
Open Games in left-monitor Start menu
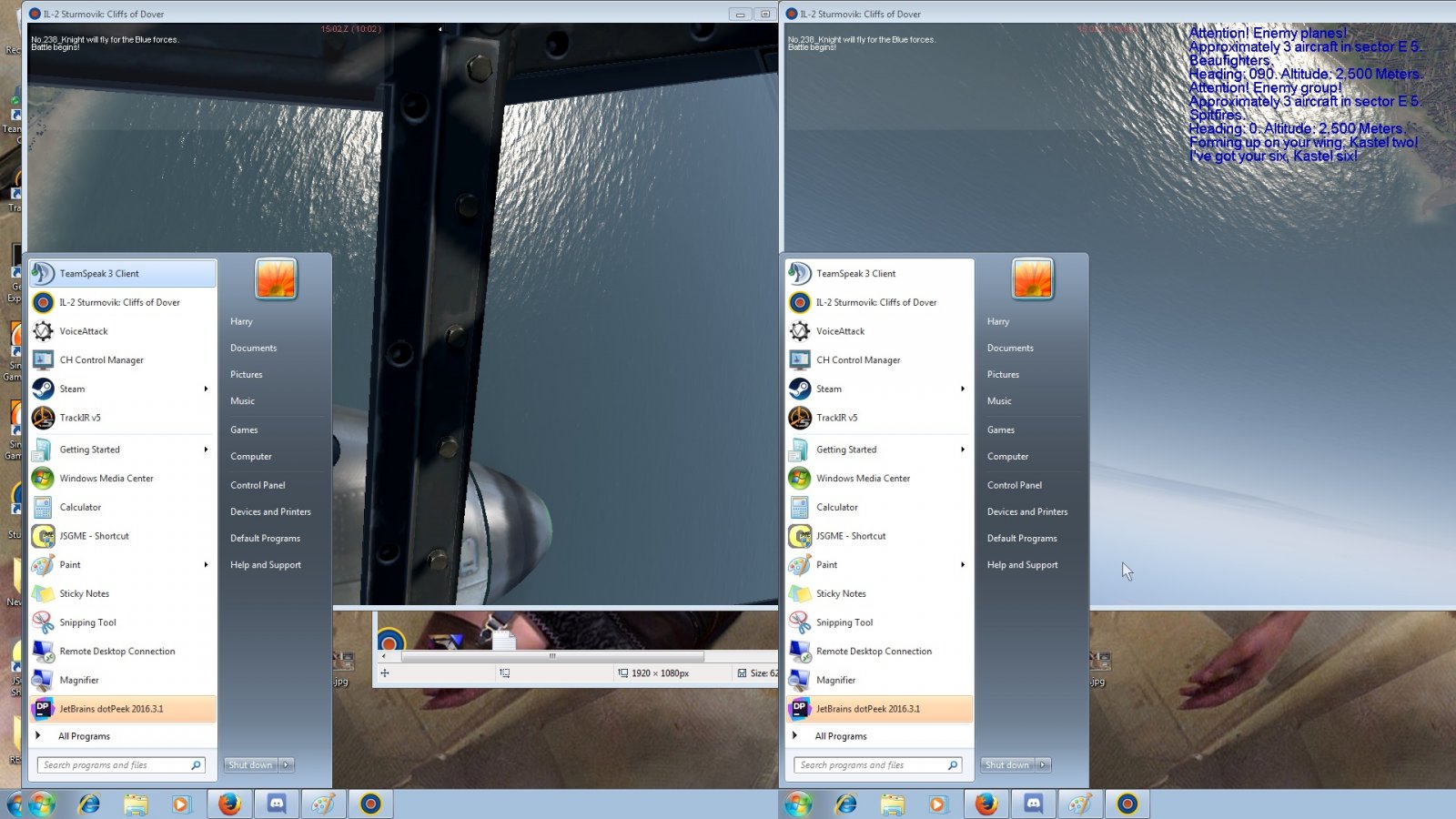(x=244, y=430)
